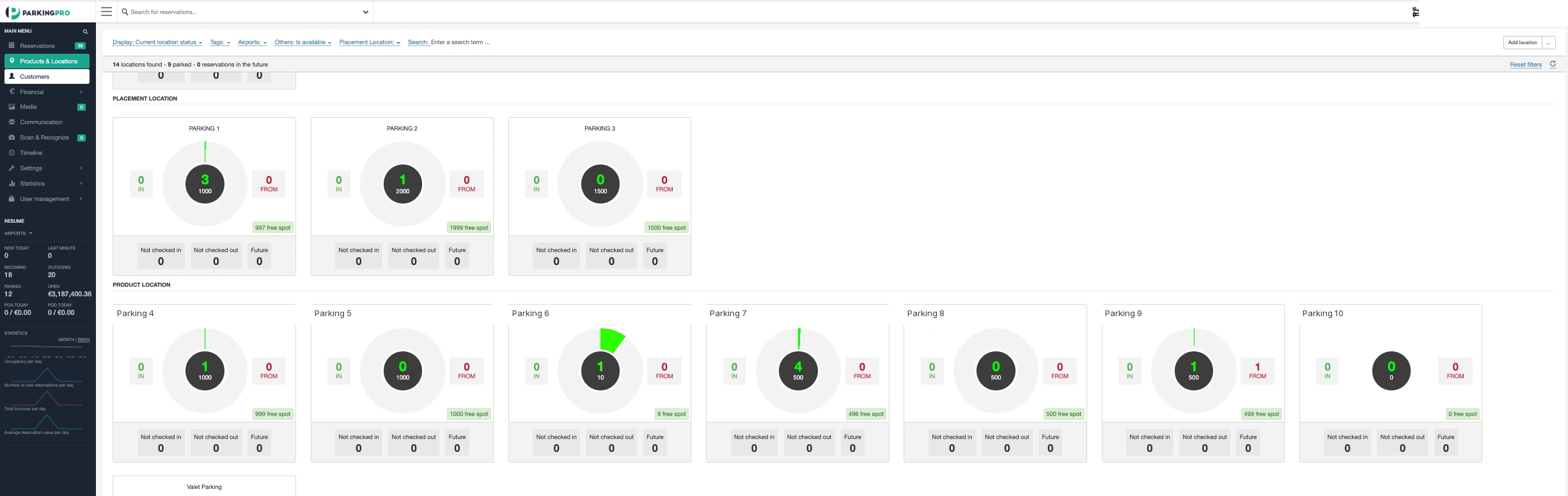
Task: Click the Parking 9 FROM counter showing 1
Action: click(x=1257, y=371)
